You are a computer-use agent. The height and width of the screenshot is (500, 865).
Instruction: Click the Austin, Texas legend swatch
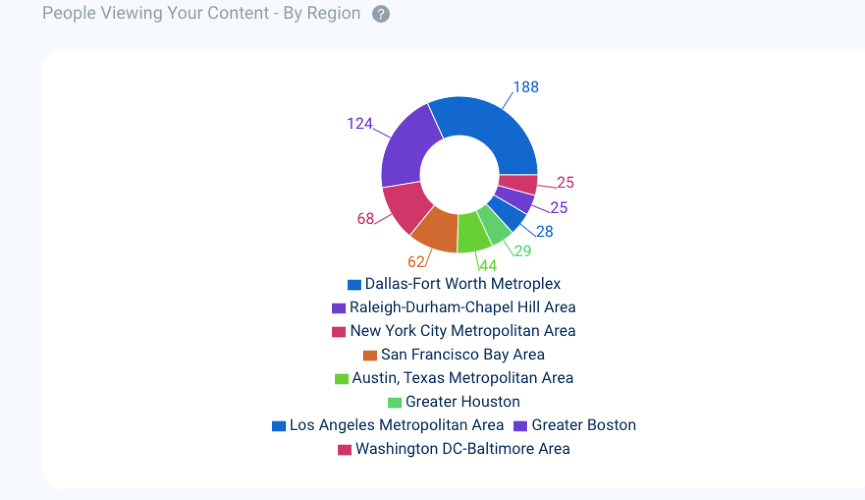(341, 379)
